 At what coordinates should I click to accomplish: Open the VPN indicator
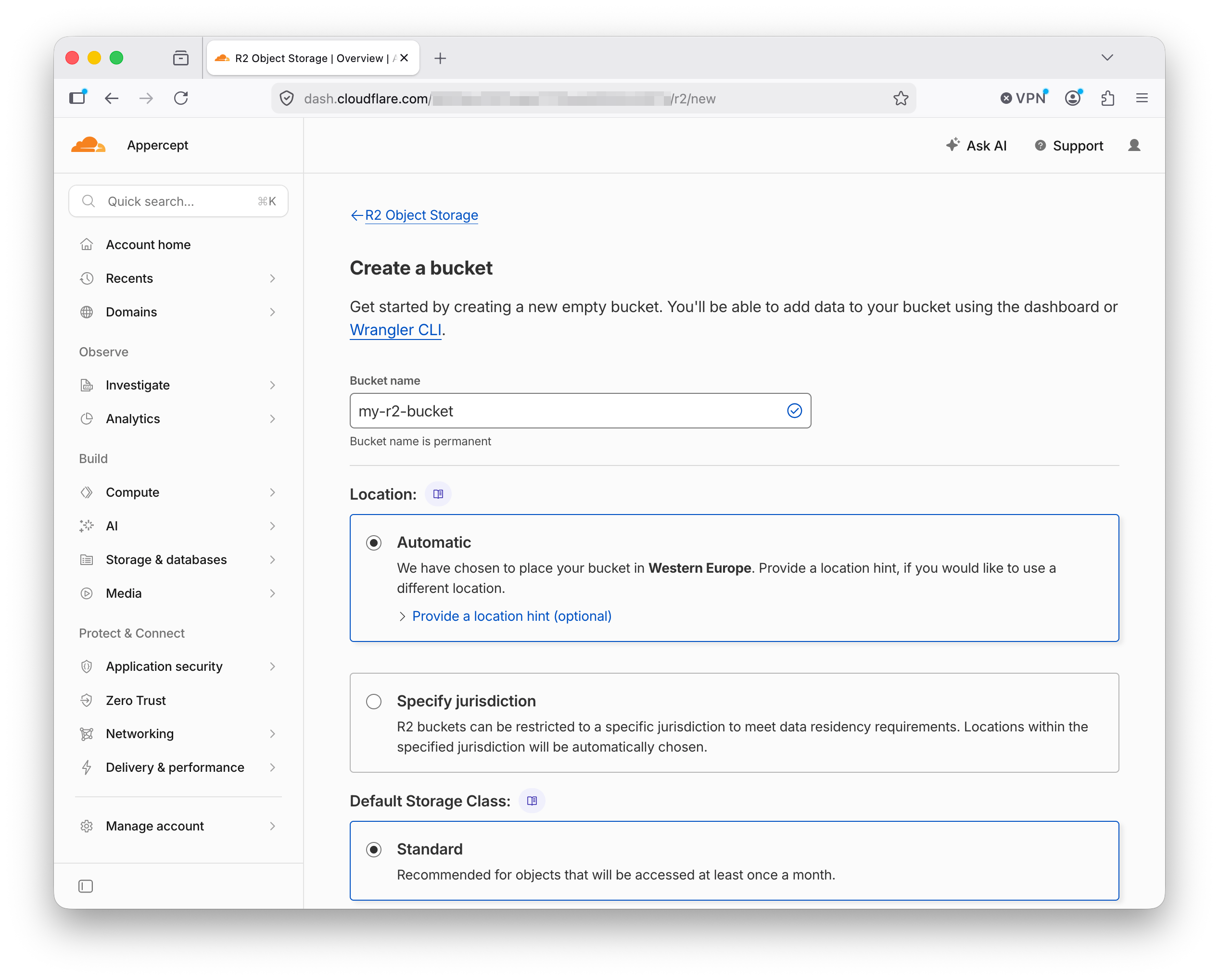[1024, 99]
